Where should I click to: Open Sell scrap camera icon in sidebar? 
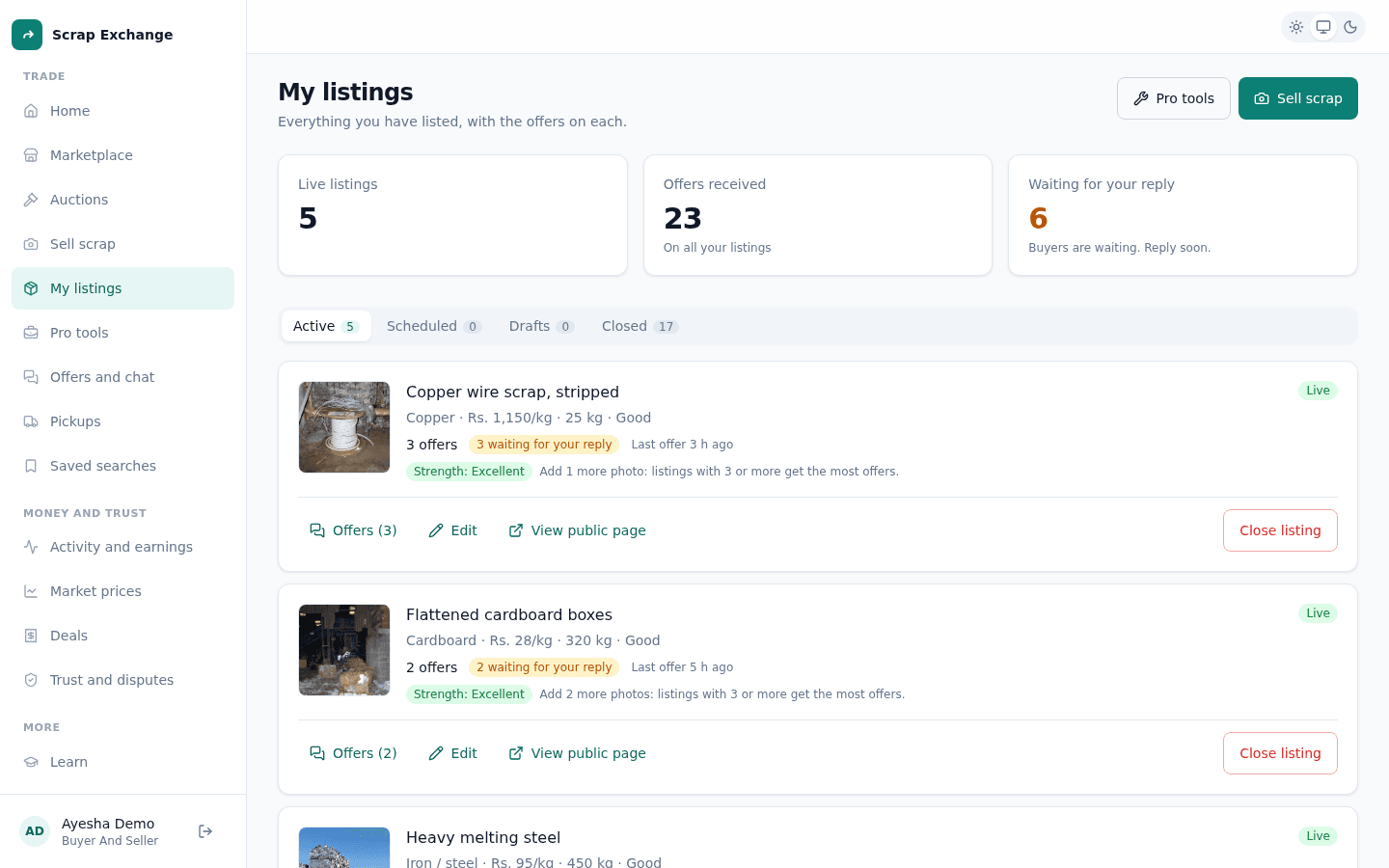pos(31,244)
